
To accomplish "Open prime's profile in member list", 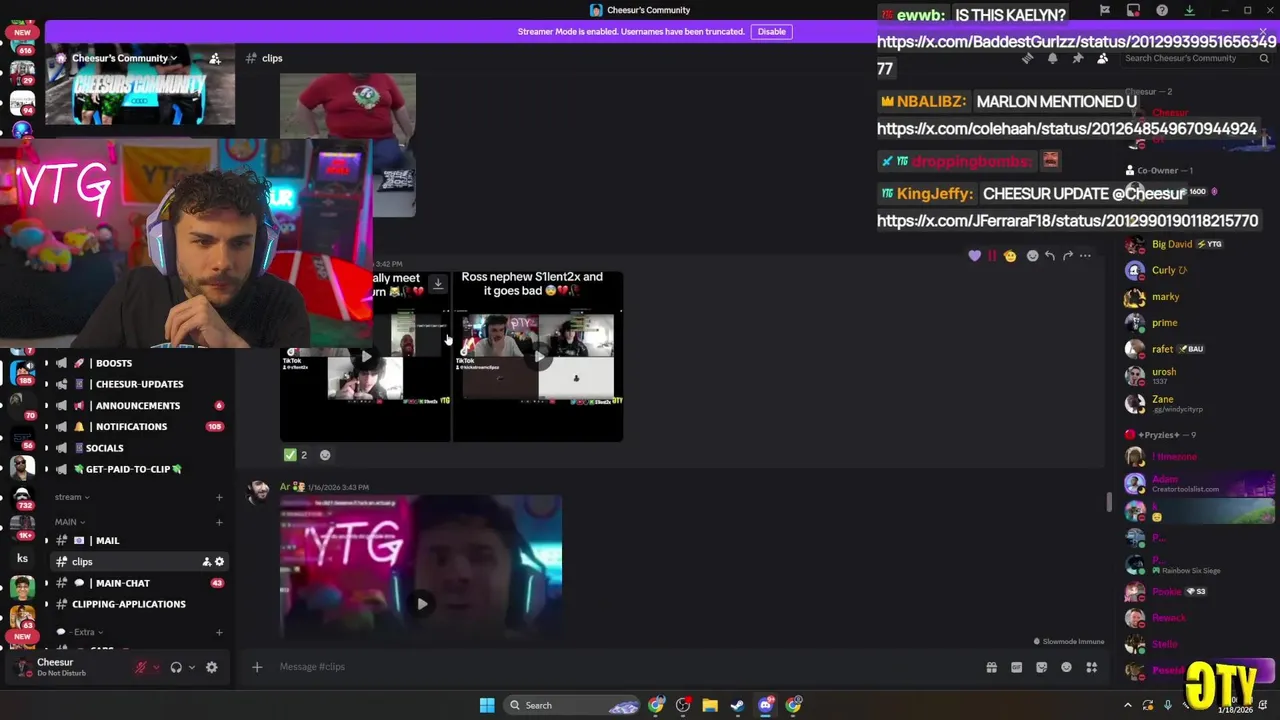I will [1195, 323].
